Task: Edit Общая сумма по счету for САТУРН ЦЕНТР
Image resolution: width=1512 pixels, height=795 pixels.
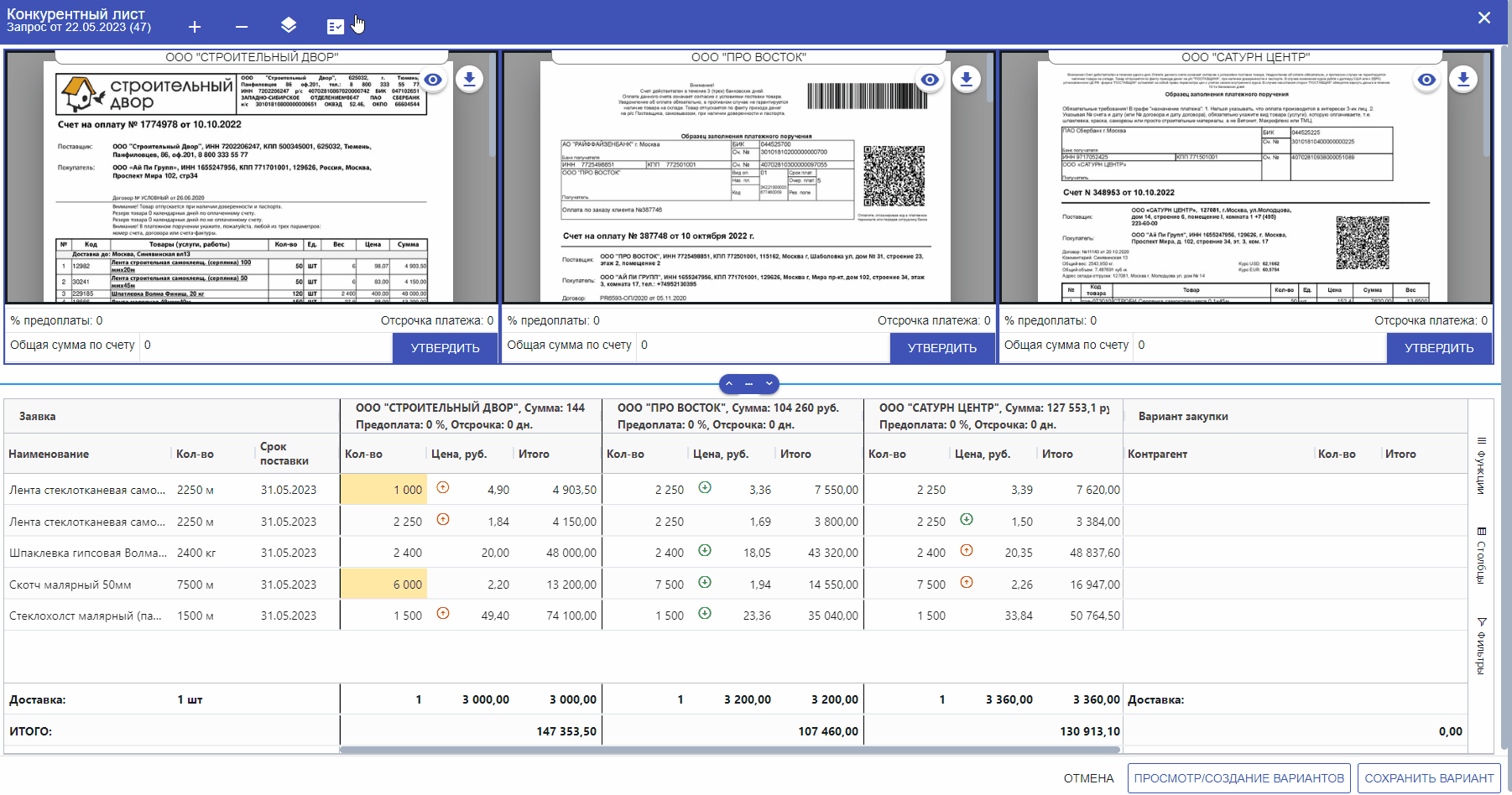Action: pyautogui.click(x=1259, y=346)
